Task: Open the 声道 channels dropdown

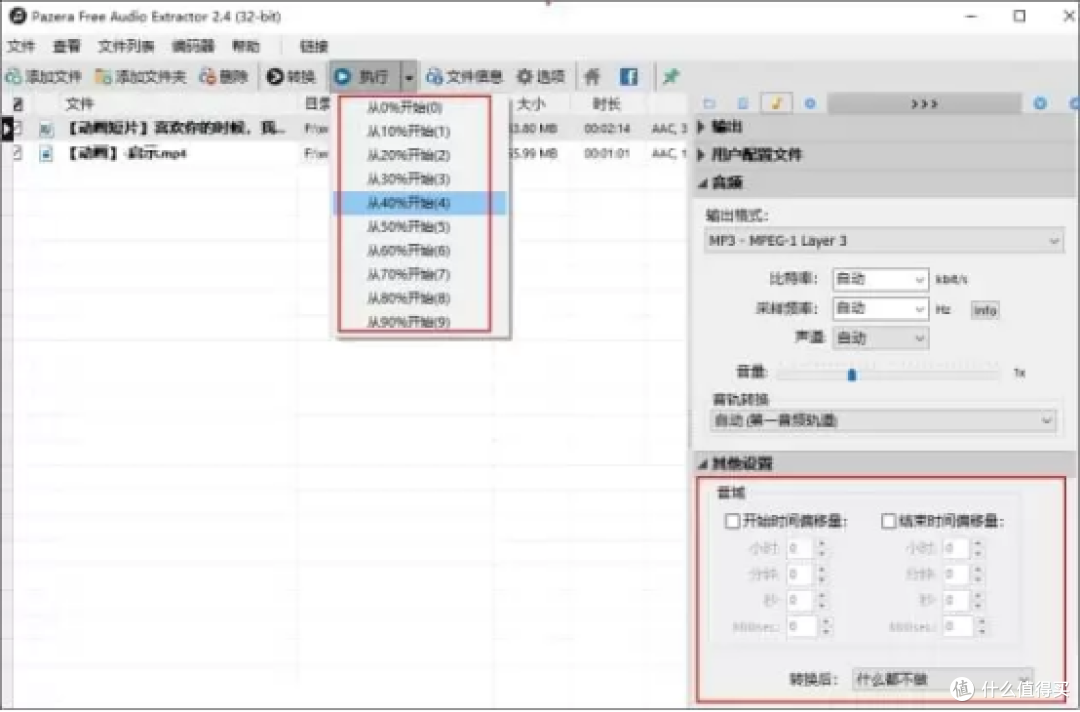Action: (880, 338)
